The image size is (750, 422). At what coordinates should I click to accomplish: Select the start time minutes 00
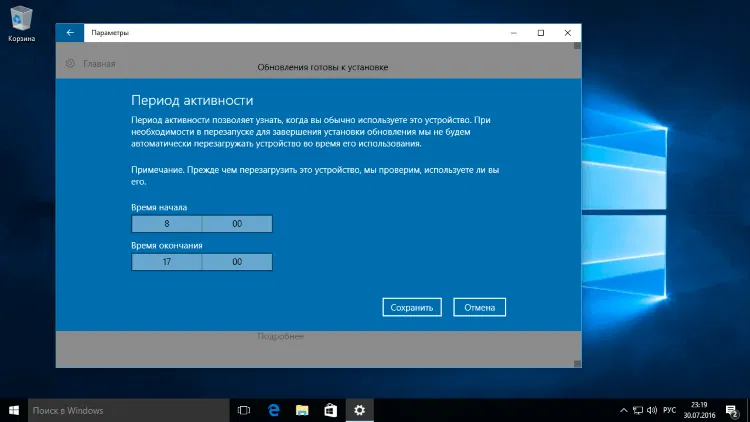pos(237,223)
